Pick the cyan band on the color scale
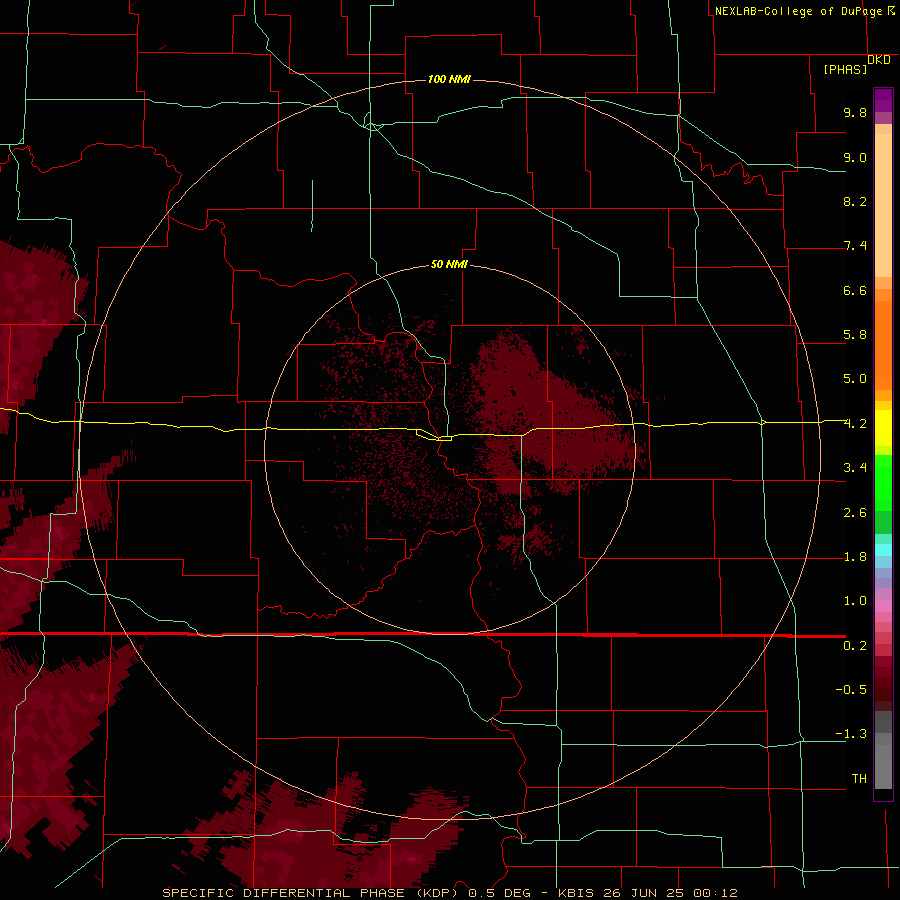Image resolution: width=900 pixels, height=900 pixels. [883, 550]
